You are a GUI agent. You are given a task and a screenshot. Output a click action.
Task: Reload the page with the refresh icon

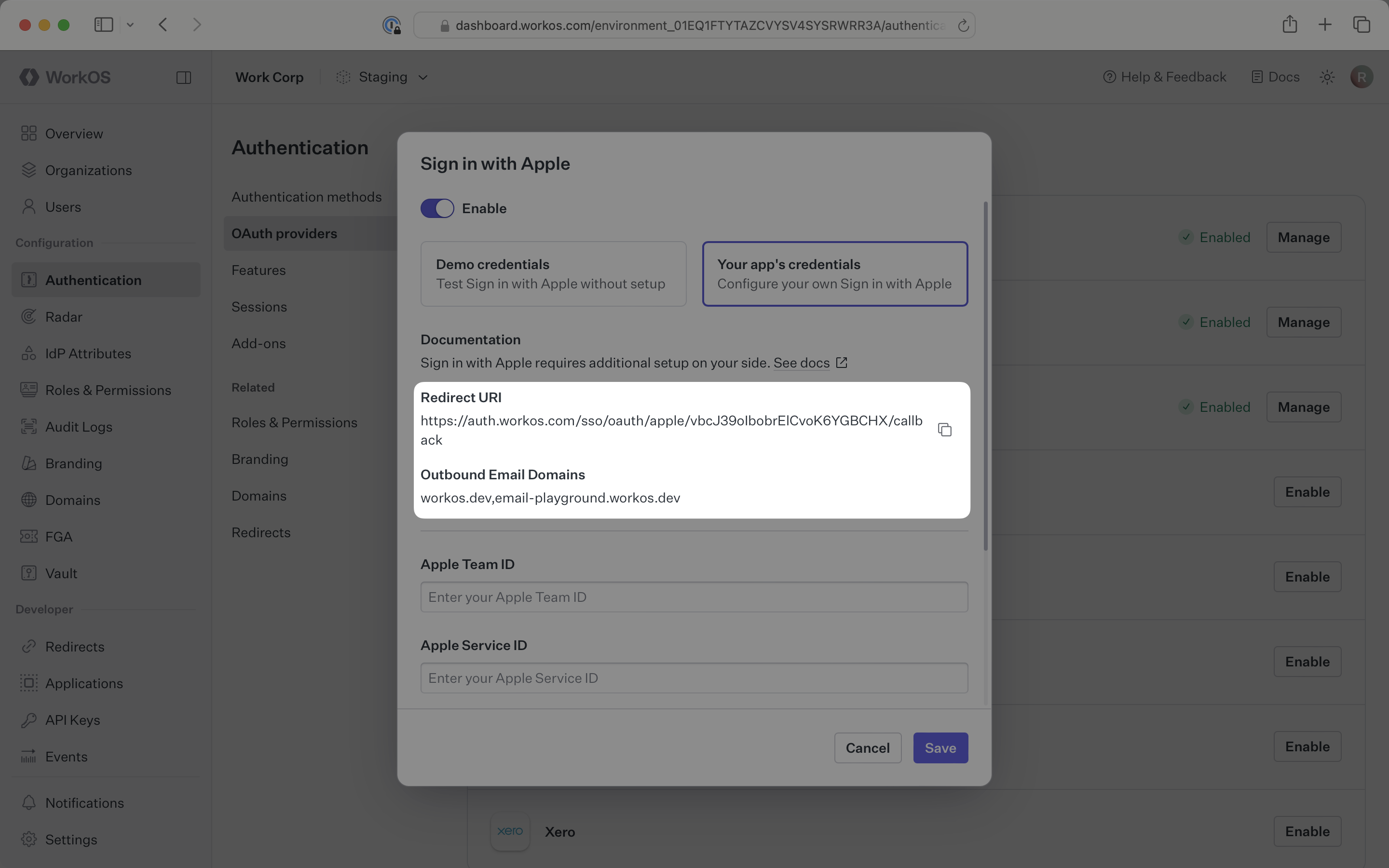pyautogui.click(x=963, y=26)
